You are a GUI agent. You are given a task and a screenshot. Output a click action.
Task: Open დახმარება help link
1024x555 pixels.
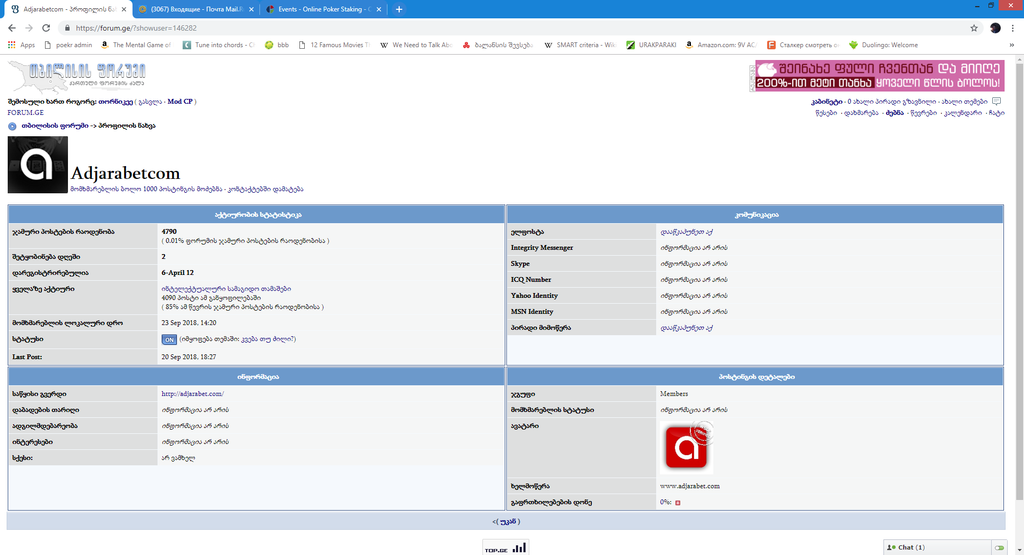(861, 113)
